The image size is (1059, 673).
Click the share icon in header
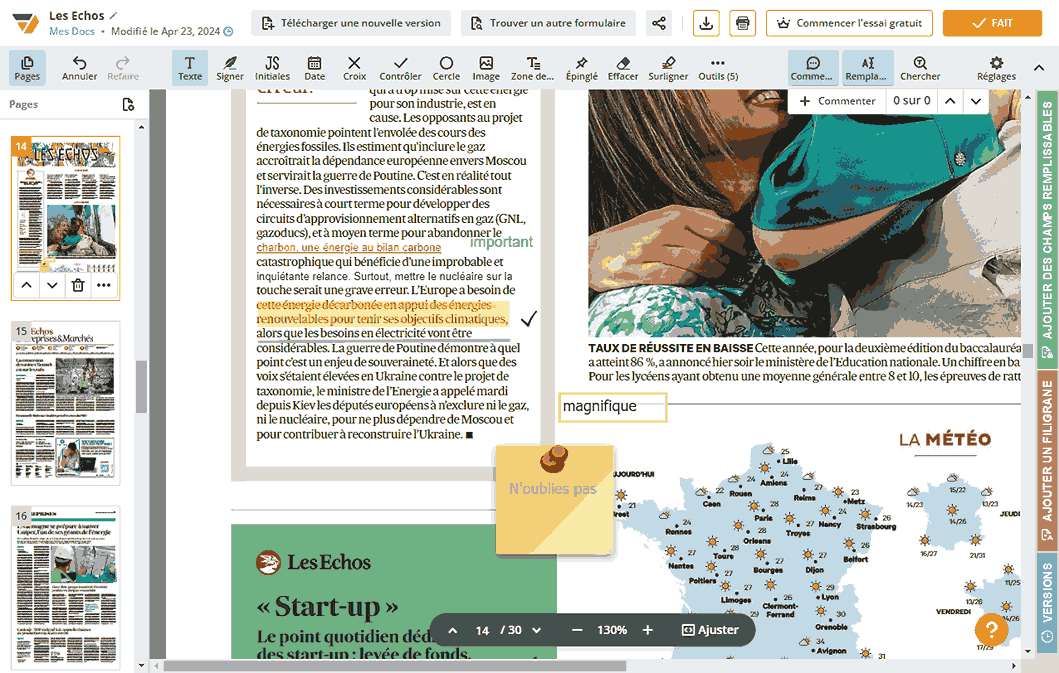click(658, 23)
